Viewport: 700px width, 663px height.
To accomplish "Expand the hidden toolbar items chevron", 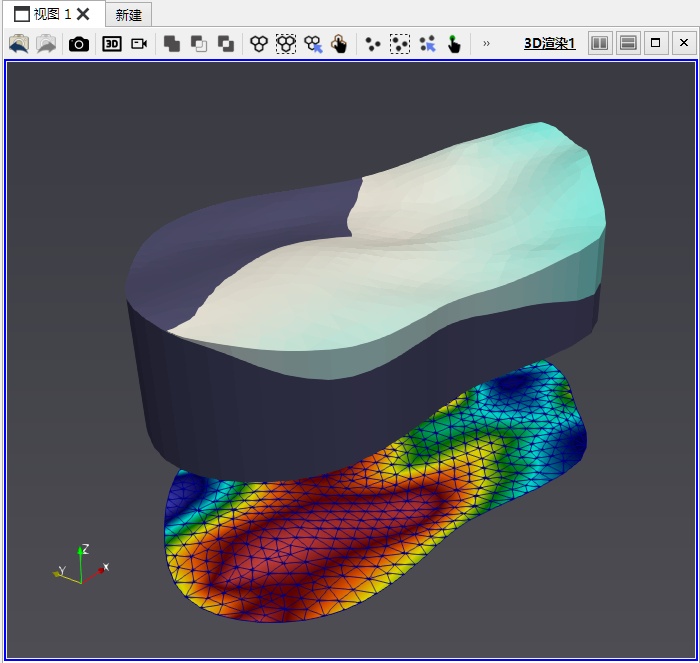I will (486, 43).
